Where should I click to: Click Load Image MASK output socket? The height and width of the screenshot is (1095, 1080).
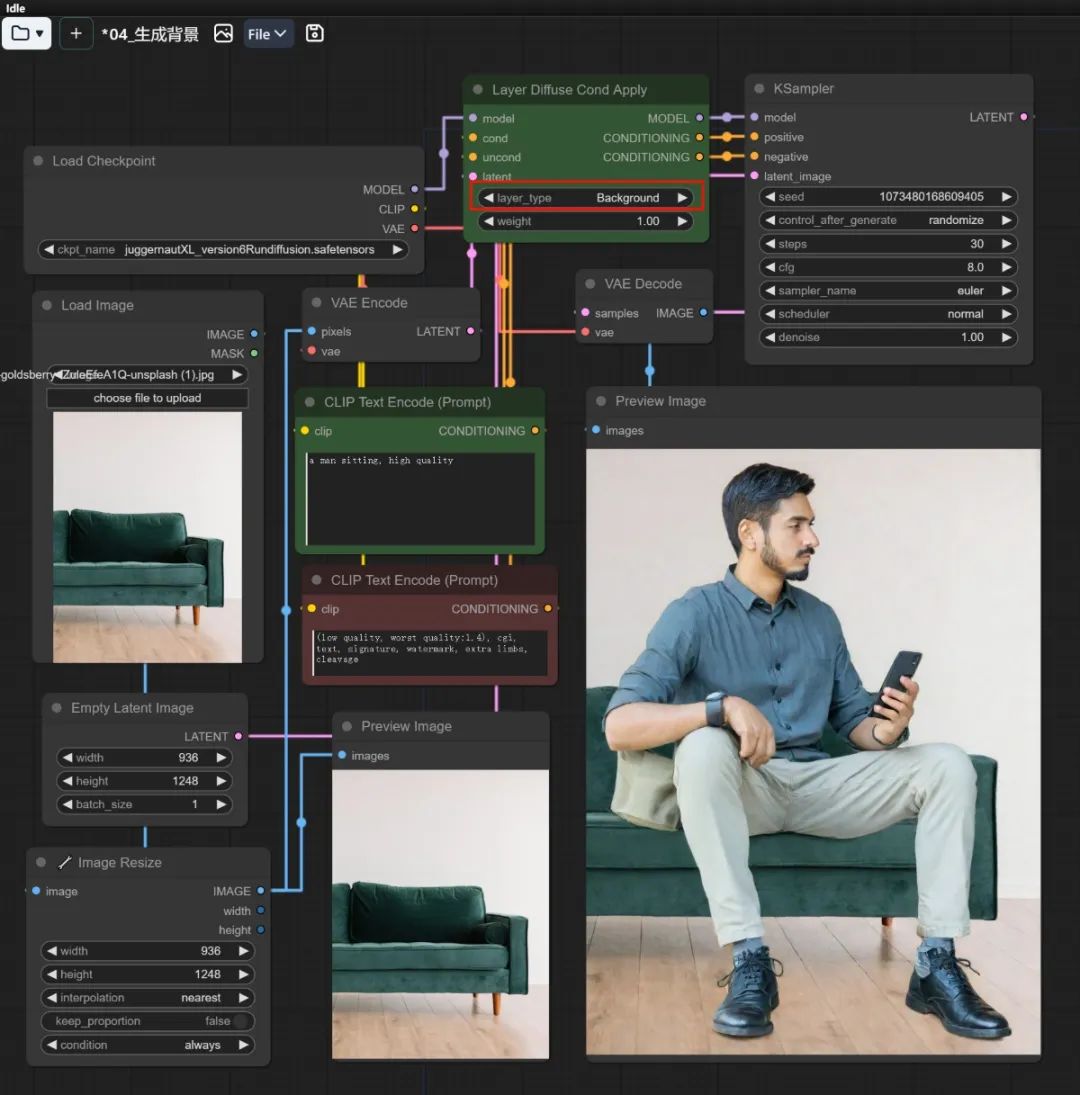254,353
